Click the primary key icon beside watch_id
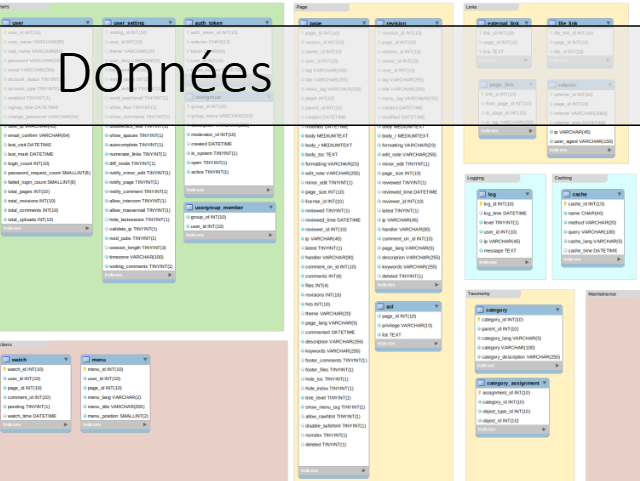This screenshot has height=481, width=640. coord(5,369)
